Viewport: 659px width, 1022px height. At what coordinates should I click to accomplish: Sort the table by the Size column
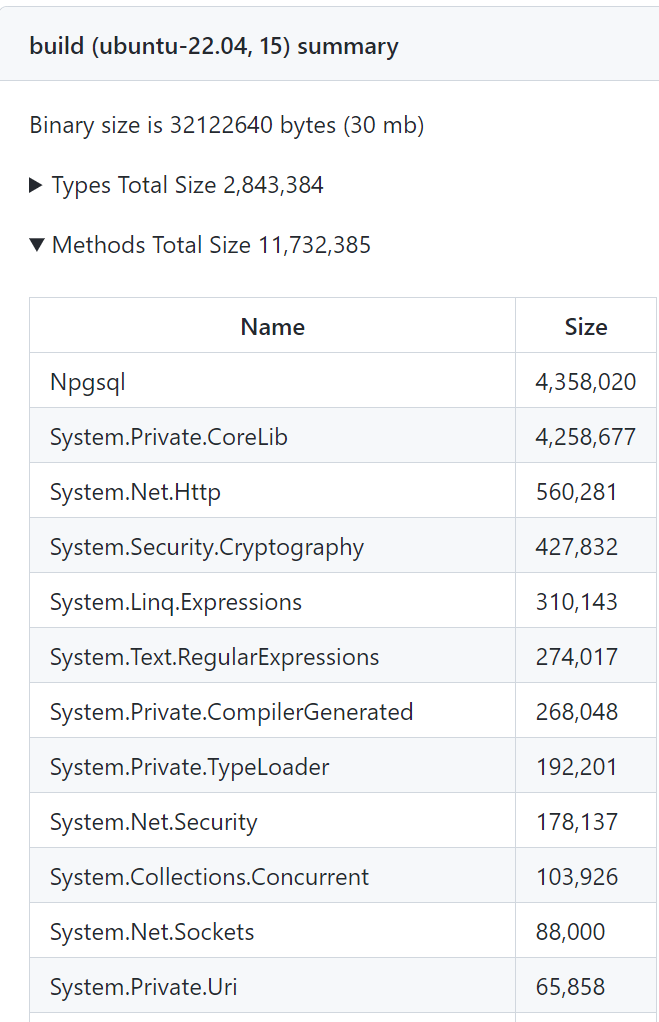click(586, 327)
